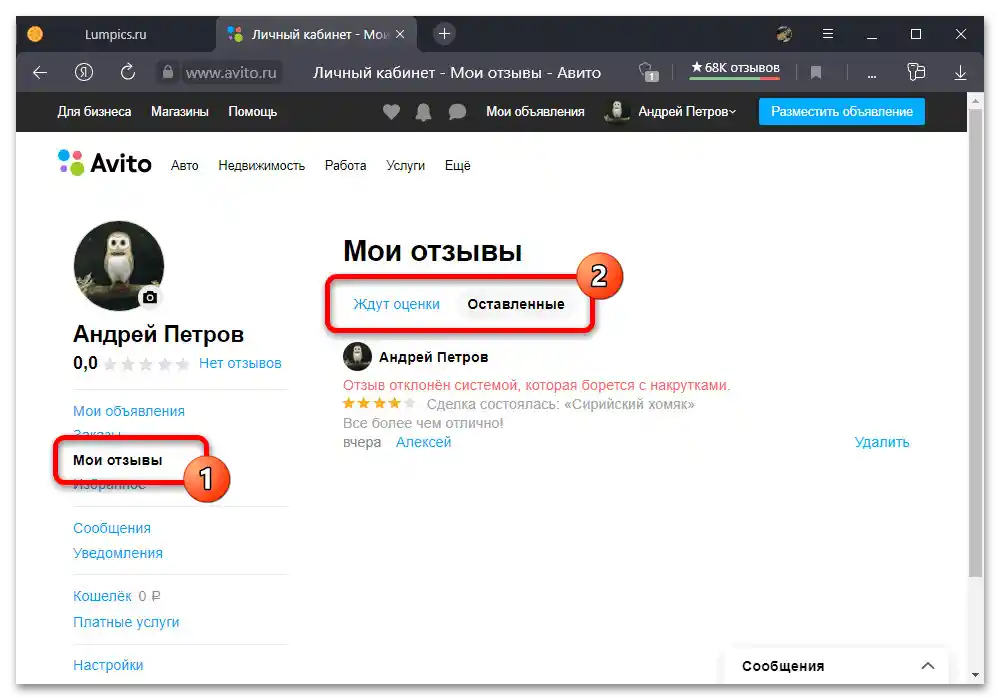Open the Работа category
The height and width of the screenshot is (700, 1000).
[x=345, y=166]
